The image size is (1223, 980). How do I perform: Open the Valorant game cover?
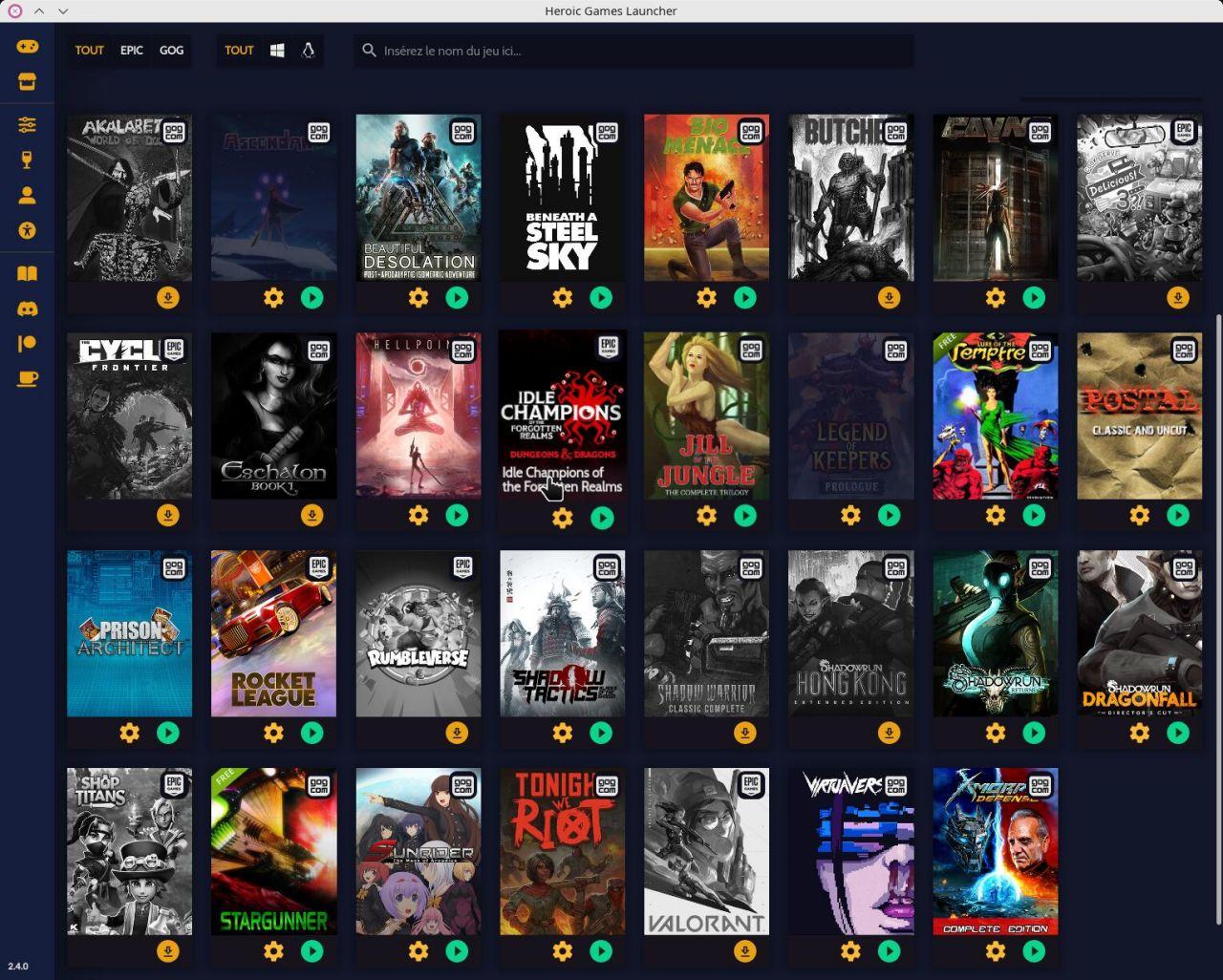pyautogui.click(x=707, y=851)
